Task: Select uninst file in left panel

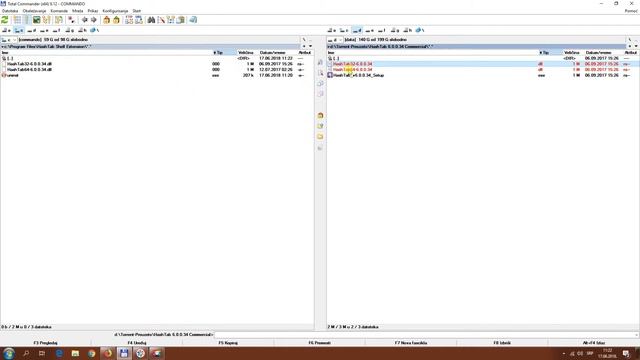Action: click(x=13, y=76)
